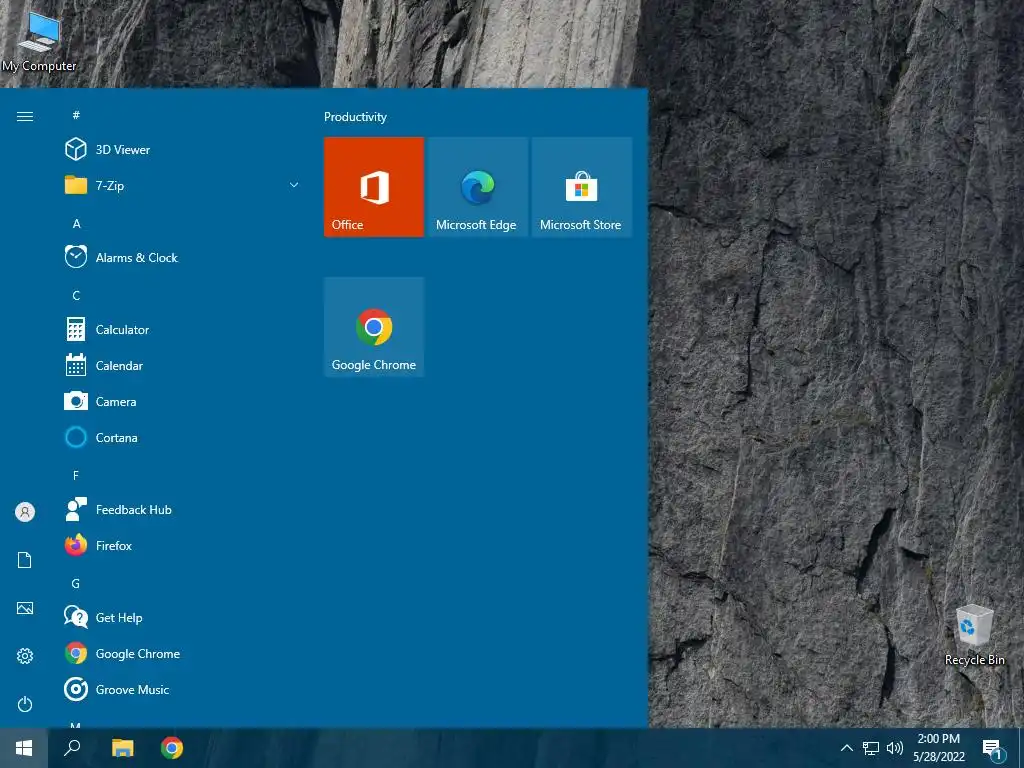
Task: Jump to the # letter group header
Action: pos(76,115)
